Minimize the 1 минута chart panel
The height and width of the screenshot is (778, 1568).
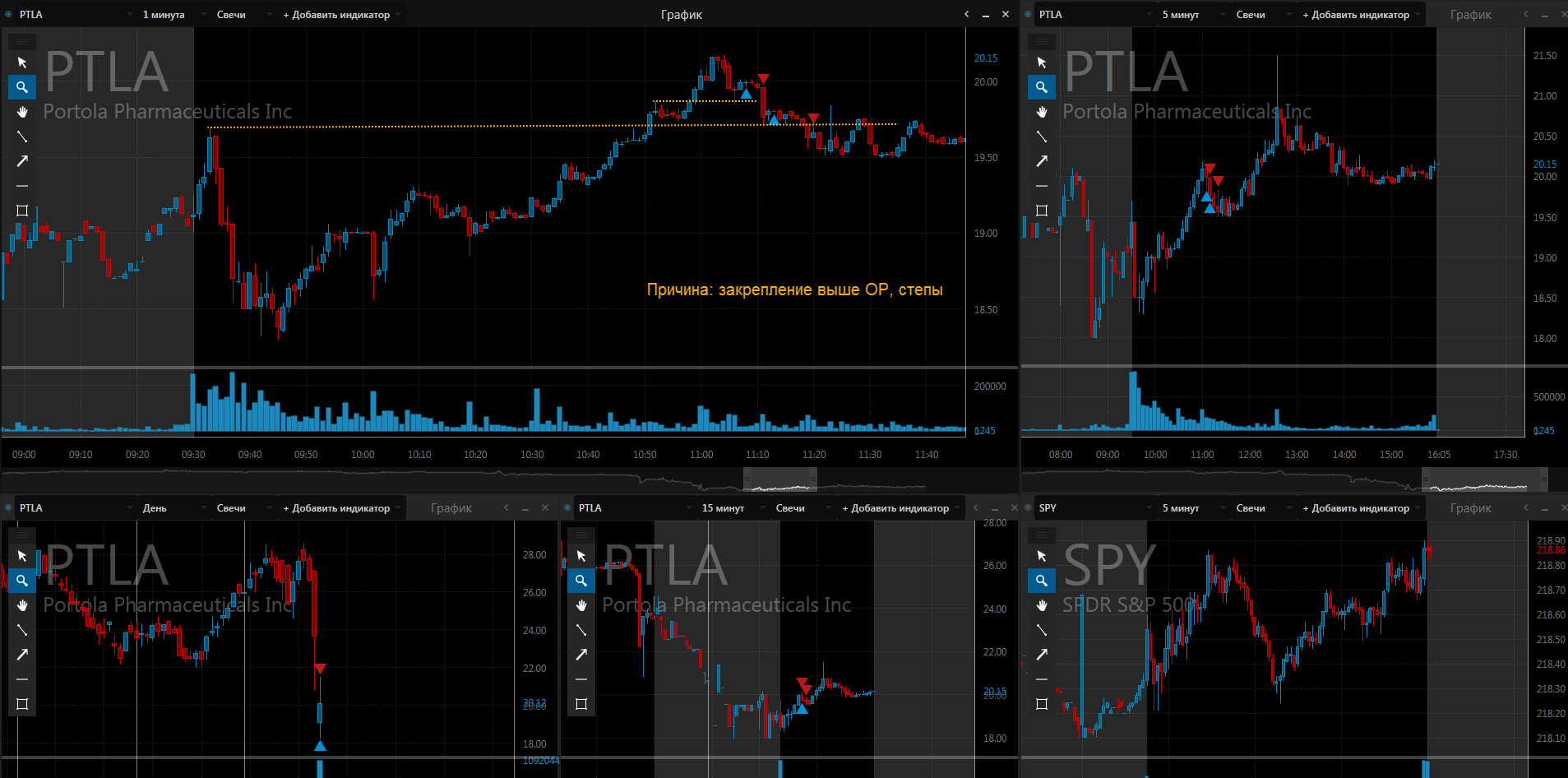pyautogui.click(x=986, y=15)
